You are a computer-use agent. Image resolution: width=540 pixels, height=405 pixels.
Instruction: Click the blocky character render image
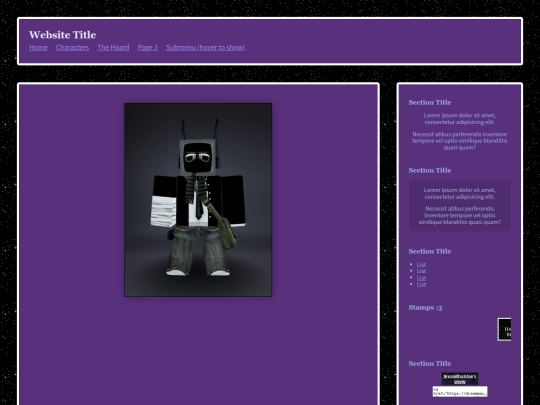point(198,200)
